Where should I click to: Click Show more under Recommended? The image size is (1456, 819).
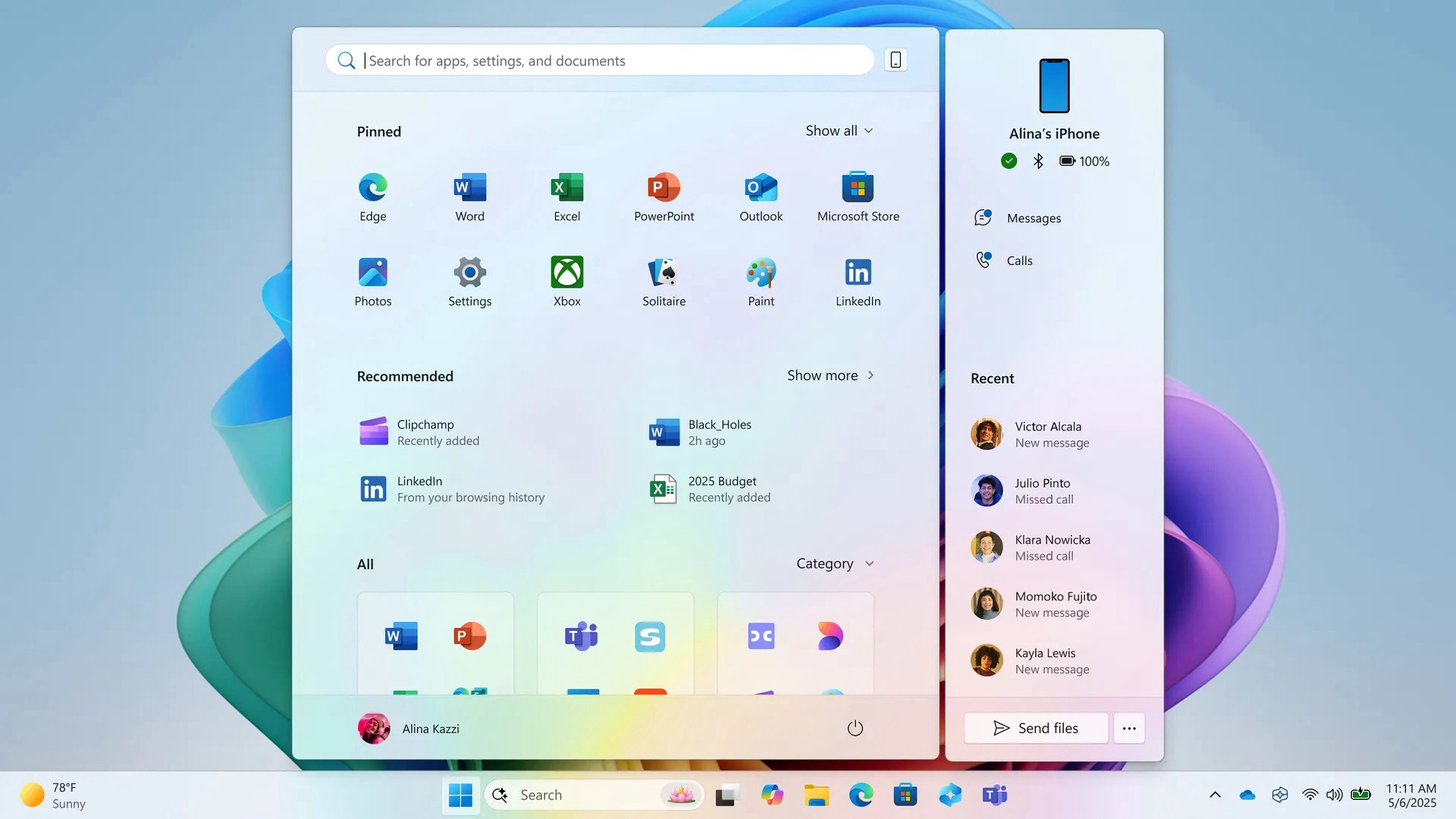[830, 375]
